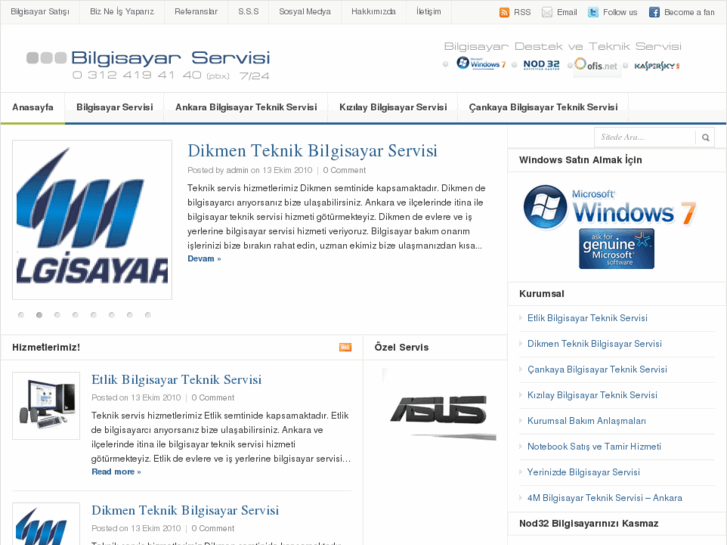Click the Bilgisayar Servisi site logo
The height and width of the screenshot is (545, 727).
pyautogui.click(x=148, y=64)
